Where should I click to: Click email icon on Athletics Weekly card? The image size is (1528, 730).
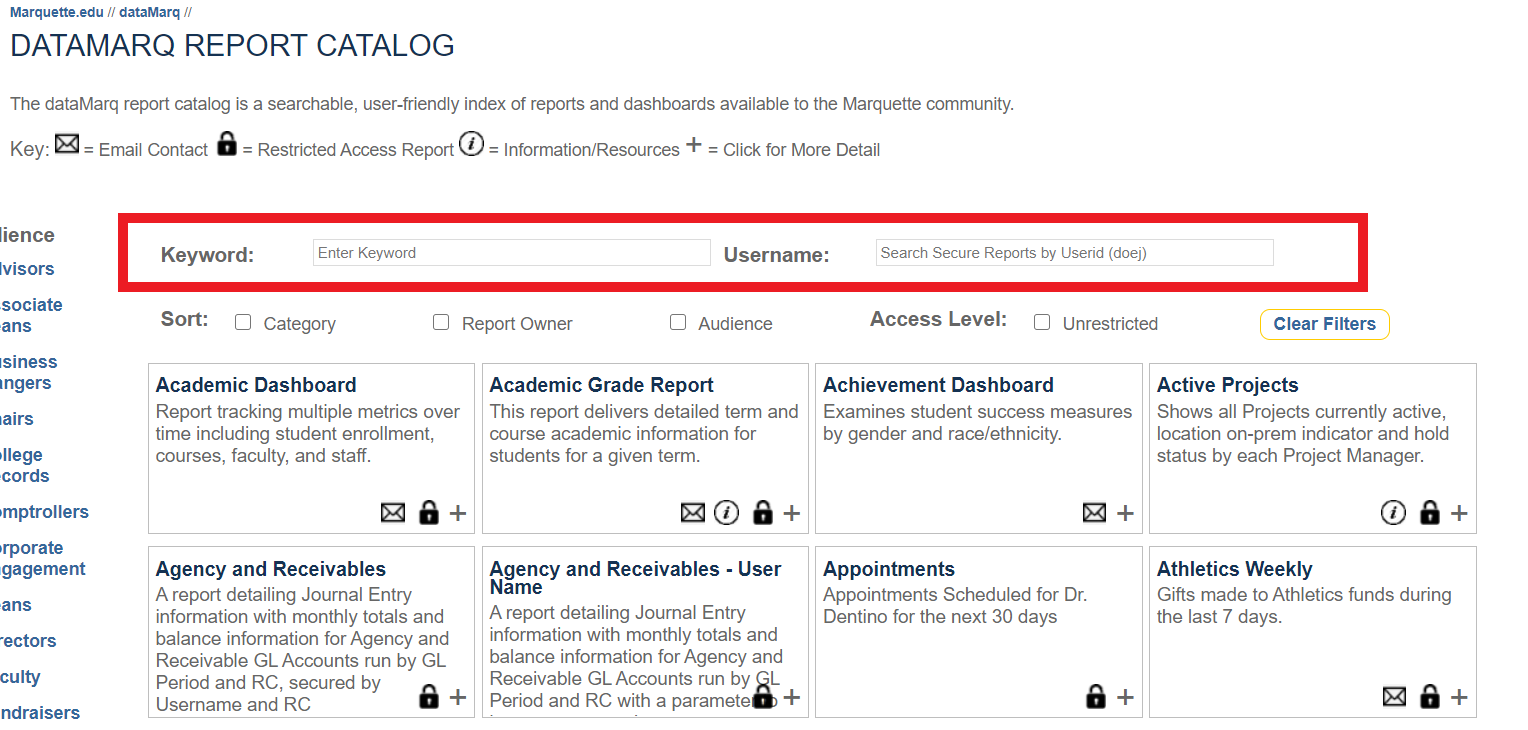tap(1394, 697)
